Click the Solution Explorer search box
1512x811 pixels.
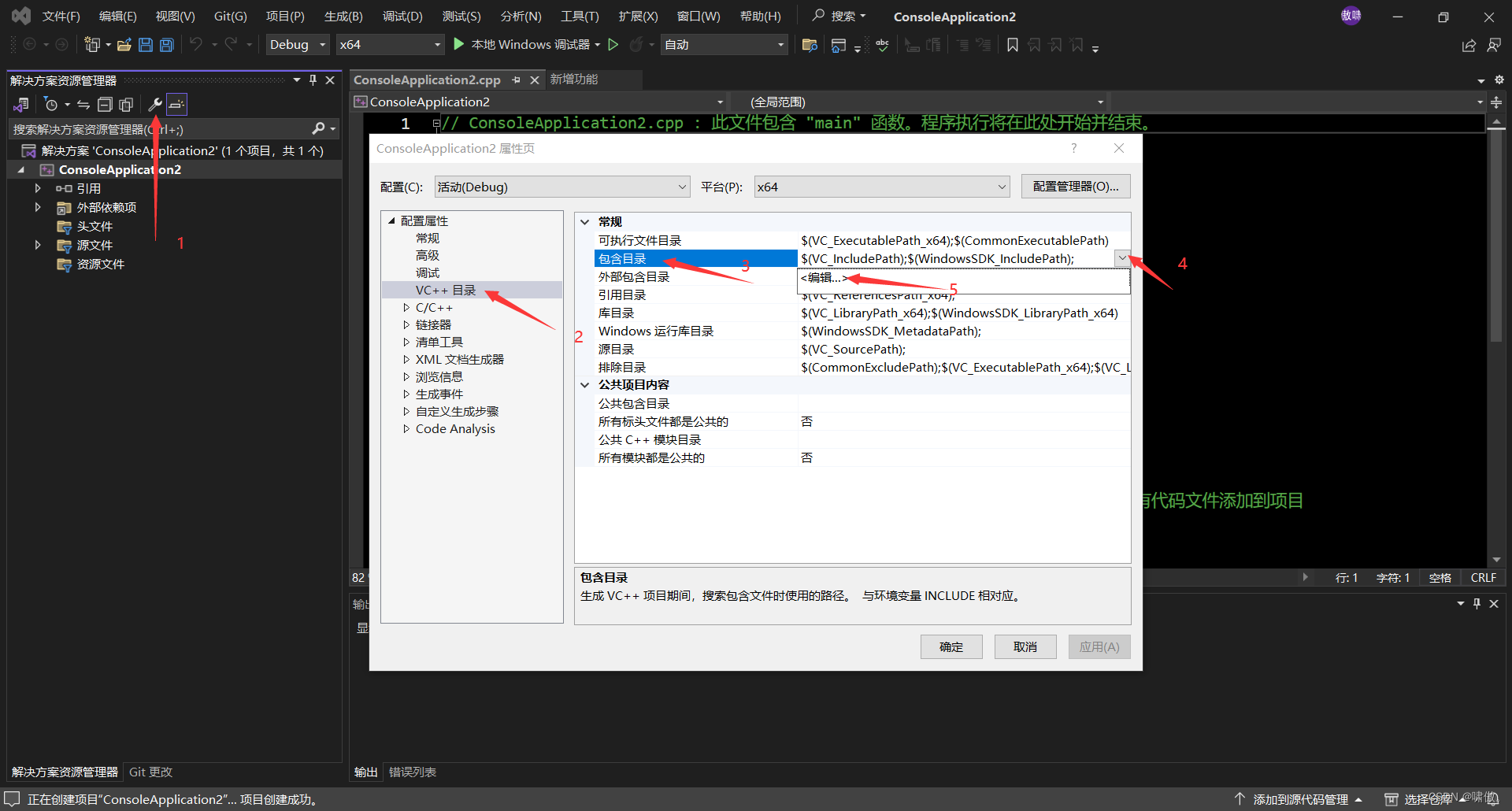point(157,128)
